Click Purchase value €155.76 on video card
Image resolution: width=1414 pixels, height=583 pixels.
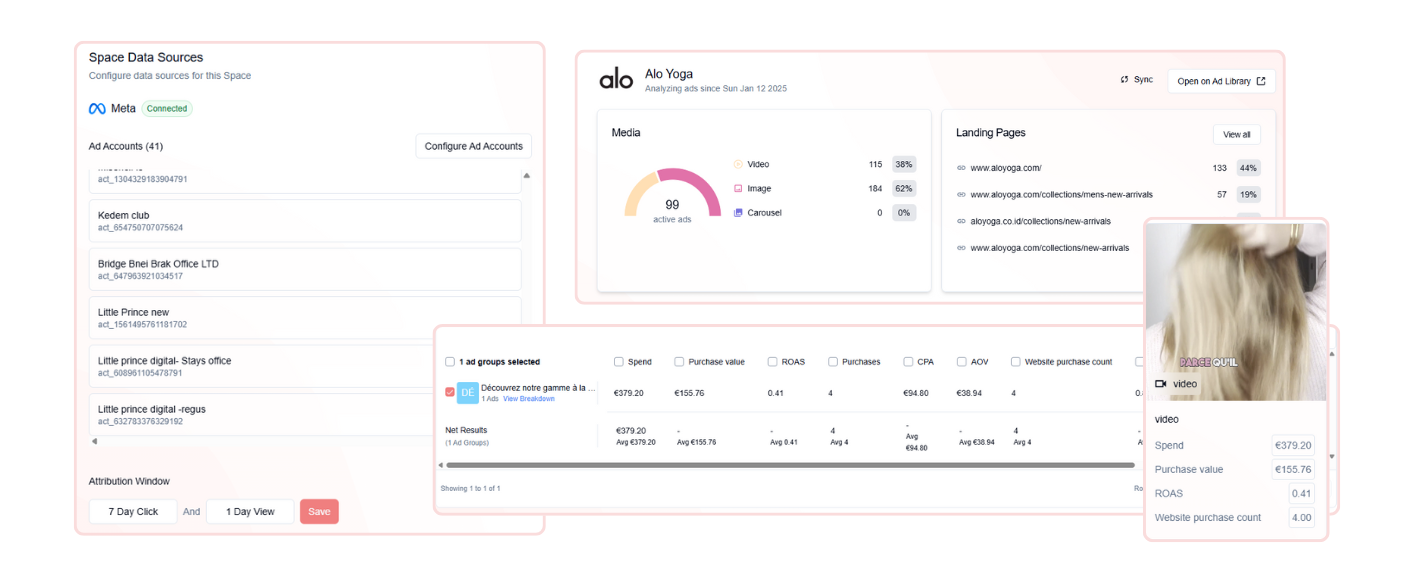coord(1293,470)
